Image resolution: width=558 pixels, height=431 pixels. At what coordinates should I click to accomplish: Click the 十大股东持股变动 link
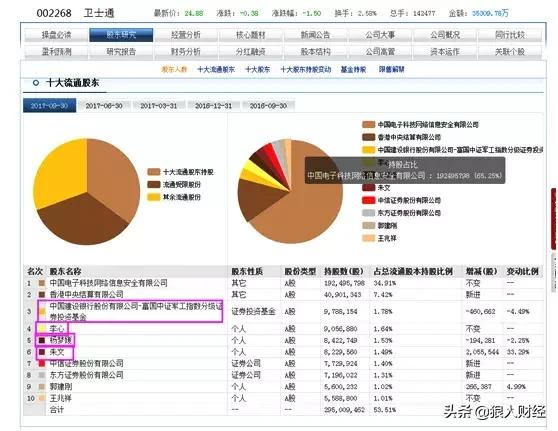306,69
